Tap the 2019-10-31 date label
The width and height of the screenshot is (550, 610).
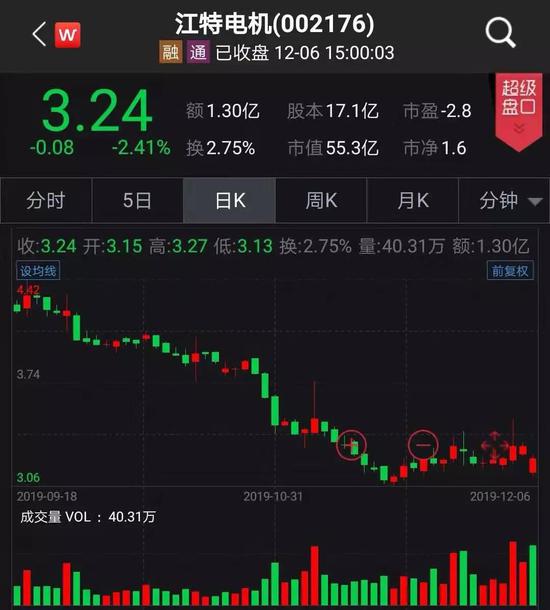pos(273,496)
